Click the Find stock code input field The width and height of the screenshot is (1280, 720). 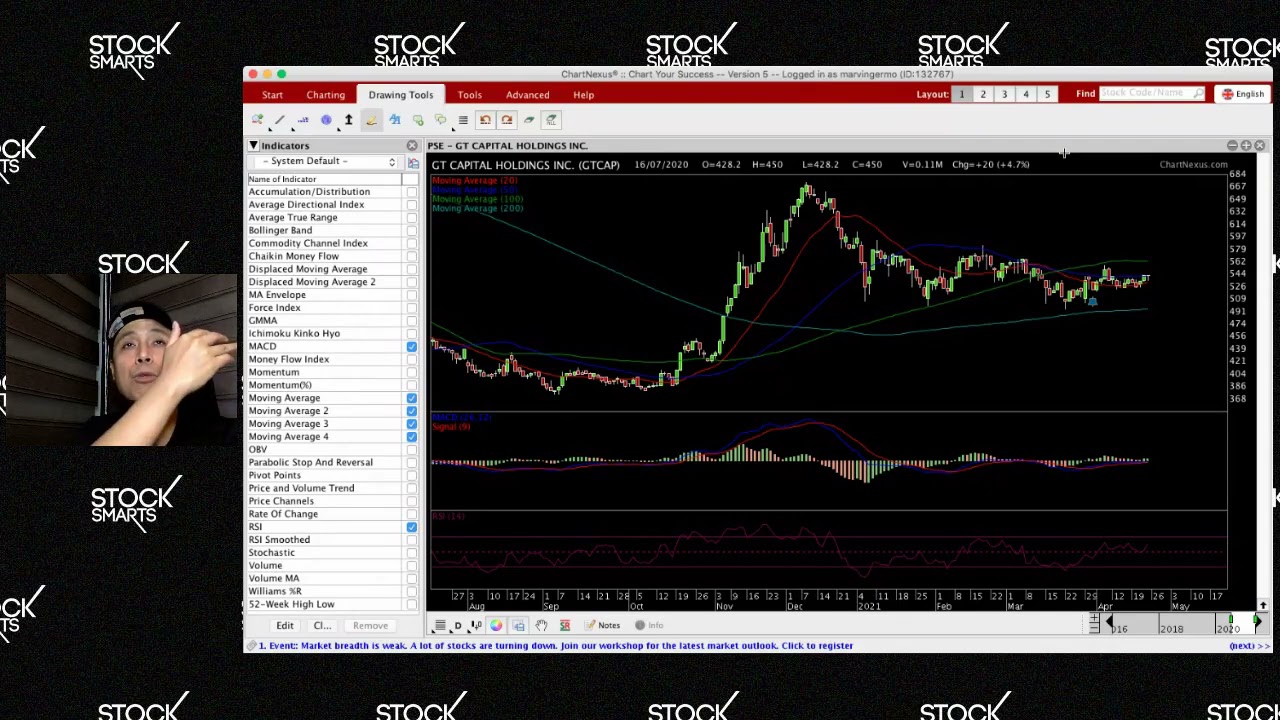tap(1152, 94)
